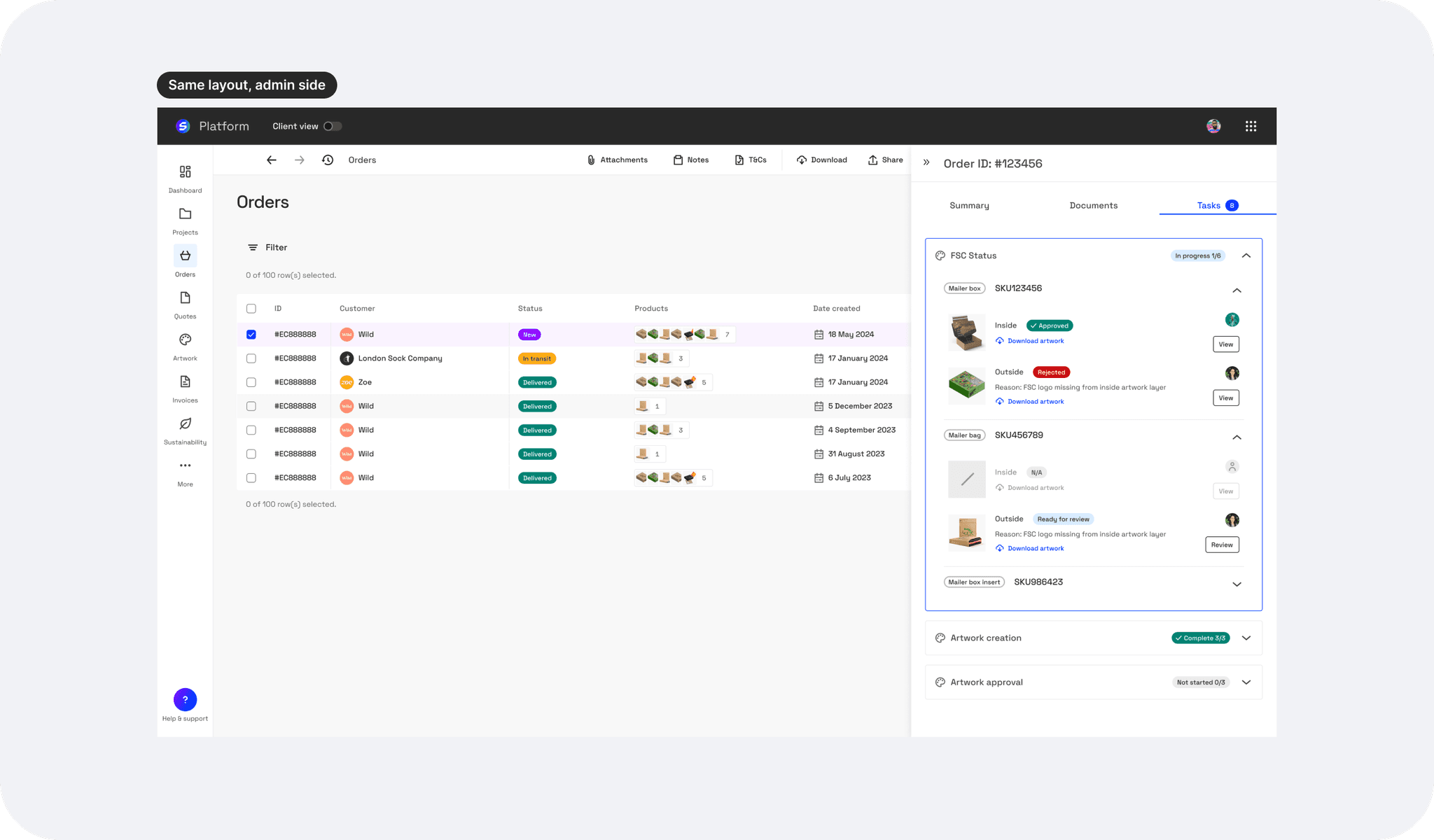Check the London Sock Company row checkbox
The image size is (1434, 840).
[251, 358]
